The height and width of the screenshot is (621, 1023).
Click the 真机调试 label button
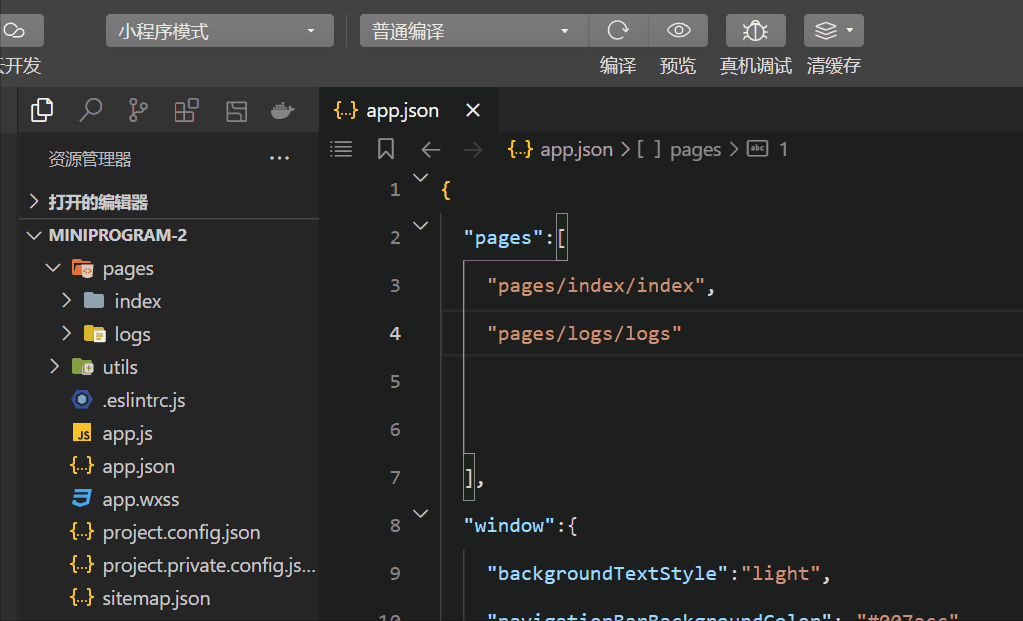756,65
